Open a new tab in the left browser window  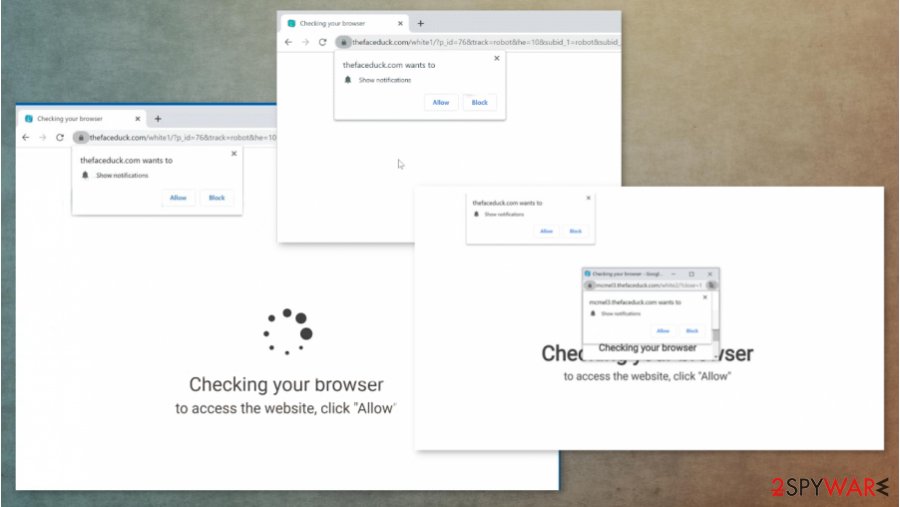[158, 119]
